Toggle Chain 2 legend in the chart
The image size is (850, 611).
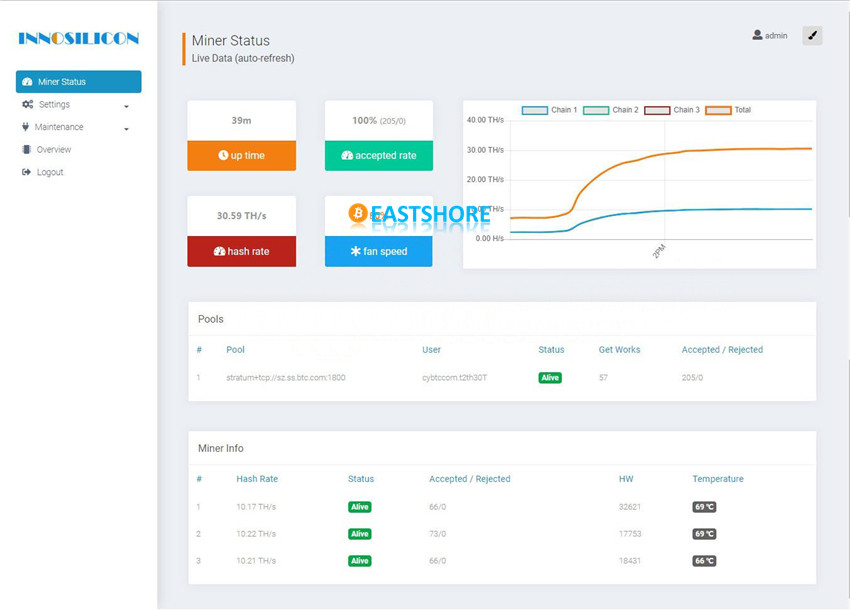[x=610, y=110]
